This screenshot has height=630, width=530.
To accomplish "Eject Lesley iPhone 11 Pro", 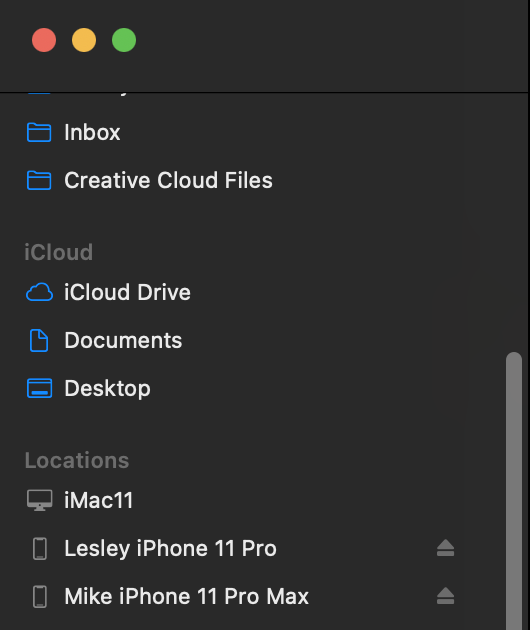I will [x=445, y=548].
